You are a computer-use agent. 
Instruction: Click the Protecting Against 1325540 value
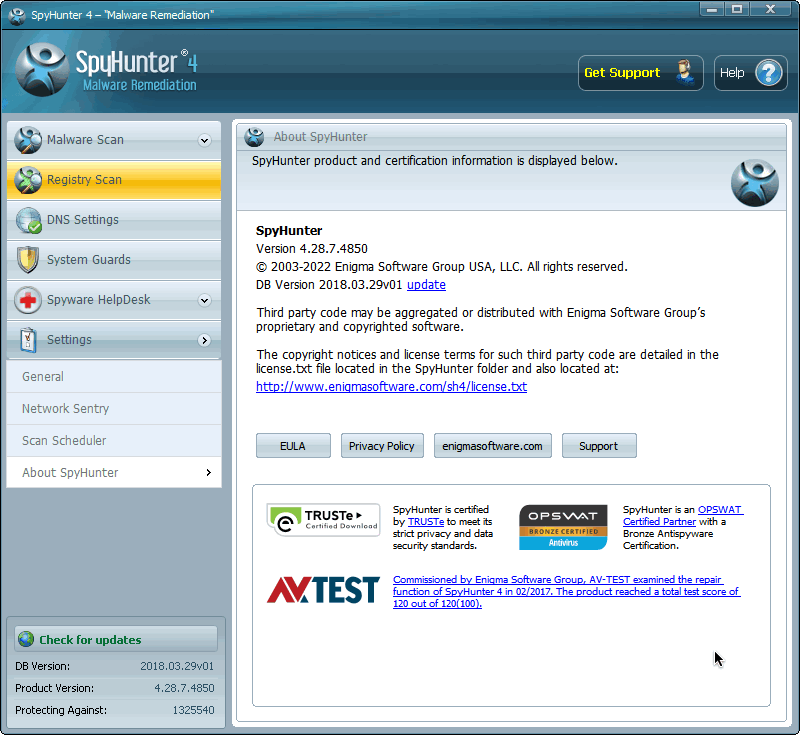(193, 710)
